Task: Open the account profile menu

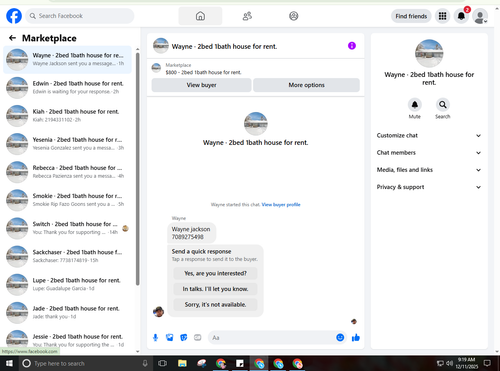Action: pyautogui.click(x=480, y=16)
